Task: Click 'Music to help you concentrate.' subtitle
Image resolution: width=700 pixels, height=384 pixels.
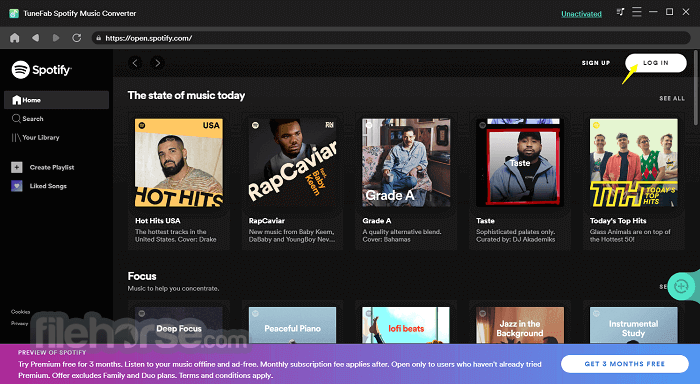Action: pyautogui.click(x=173, y=288)
